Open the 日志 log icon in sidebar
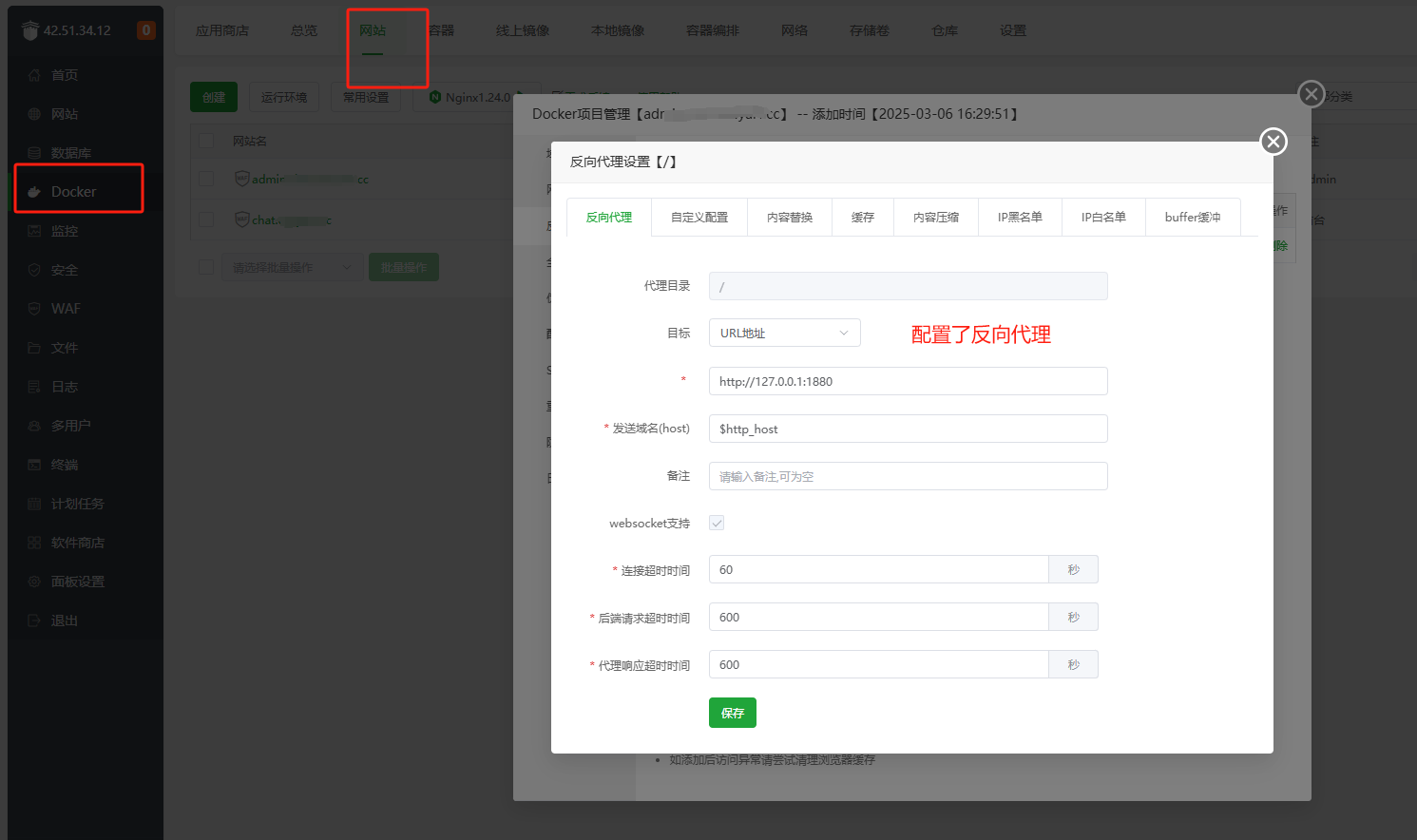Image resolution: width=1417 pixels, height=840 pixels. (x=34, y=387)
